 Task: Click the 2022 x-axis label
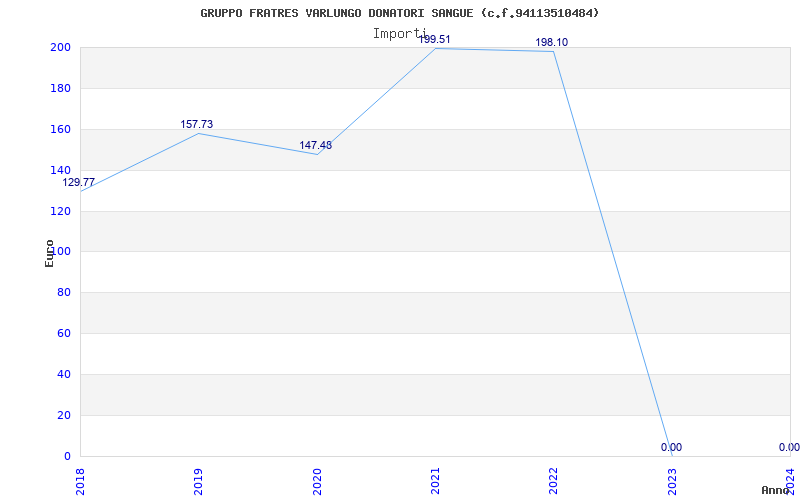(554, 481)
